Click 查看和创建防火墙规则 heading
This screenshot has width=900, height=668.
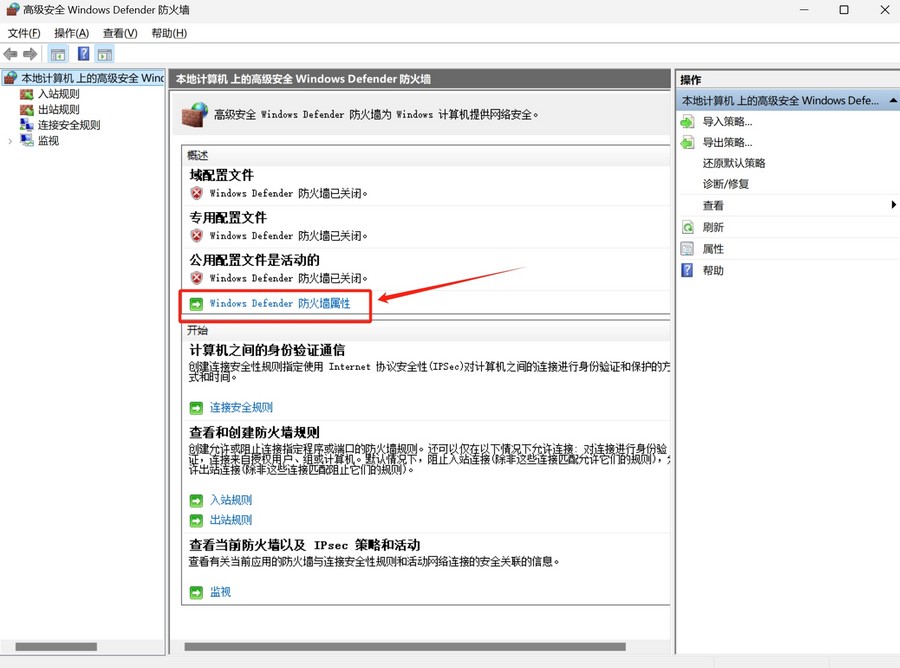pos(254,432)
